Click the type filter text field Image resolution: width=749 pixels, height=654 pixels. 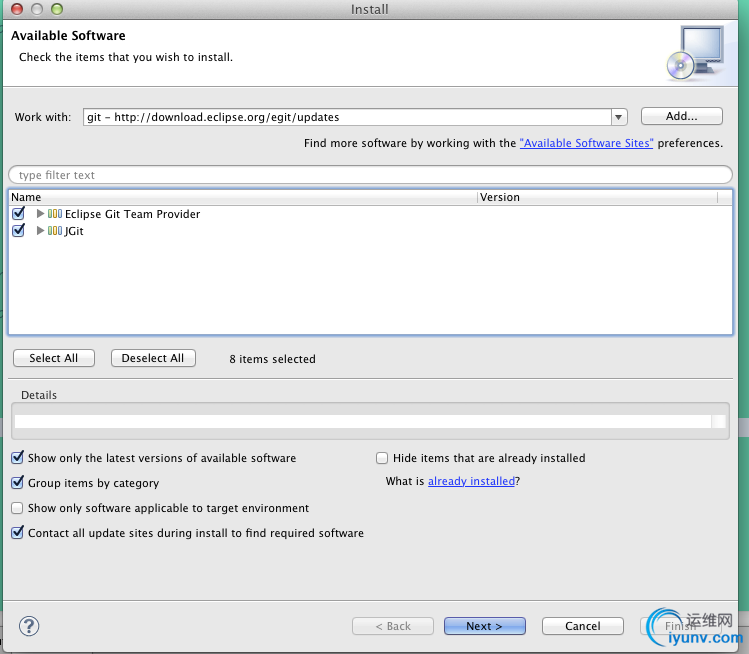[370, 175]
